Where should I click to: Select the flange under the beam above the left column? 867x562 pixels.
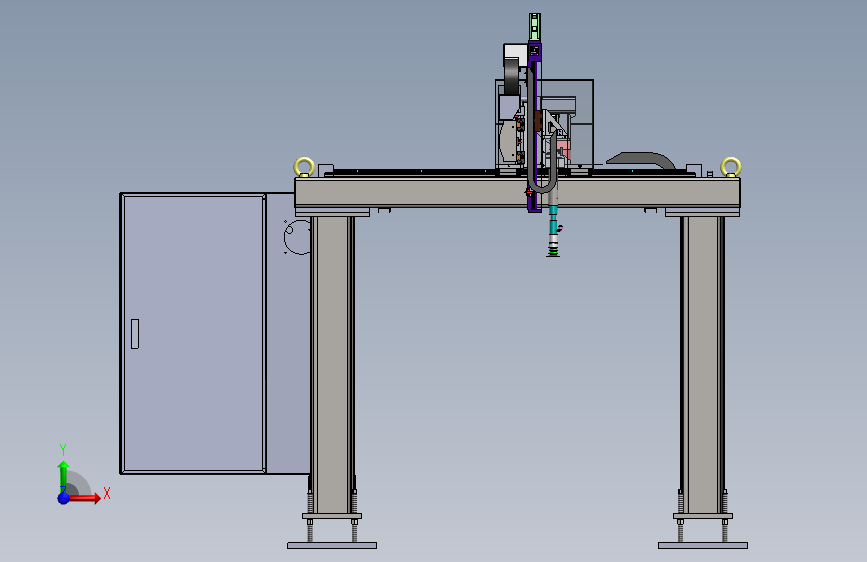pos(332,212)
